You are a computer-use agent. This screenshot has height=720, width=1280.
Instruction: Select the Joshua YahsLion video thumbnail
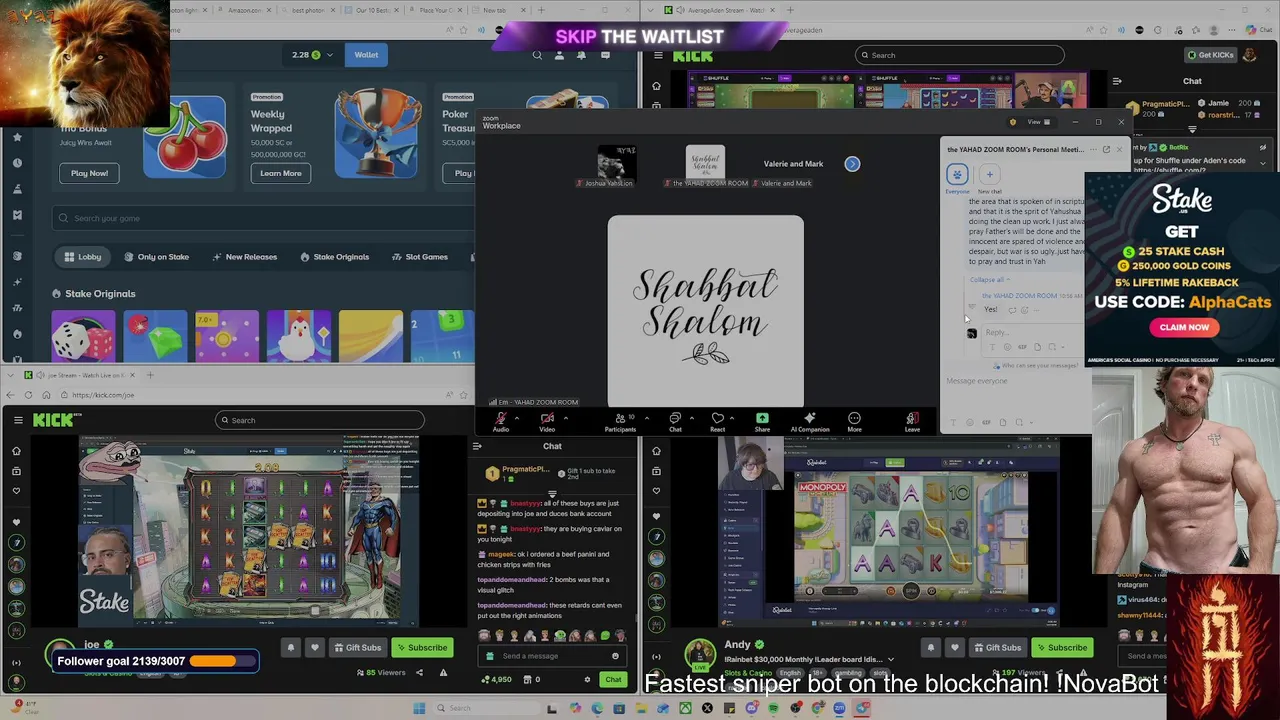[617, 163]
